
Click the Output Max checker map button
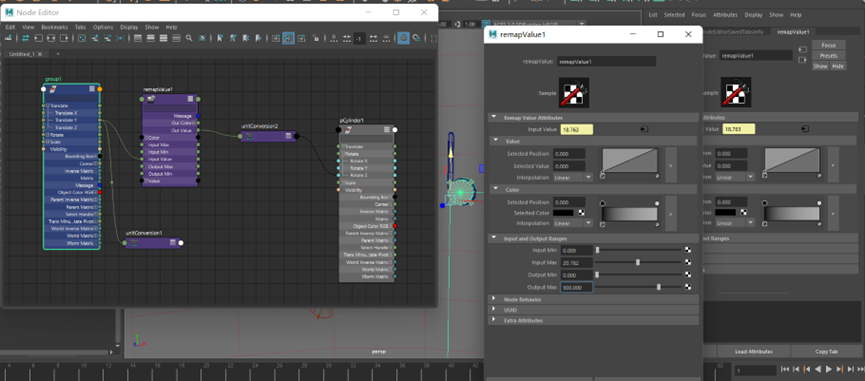point(688,287)
